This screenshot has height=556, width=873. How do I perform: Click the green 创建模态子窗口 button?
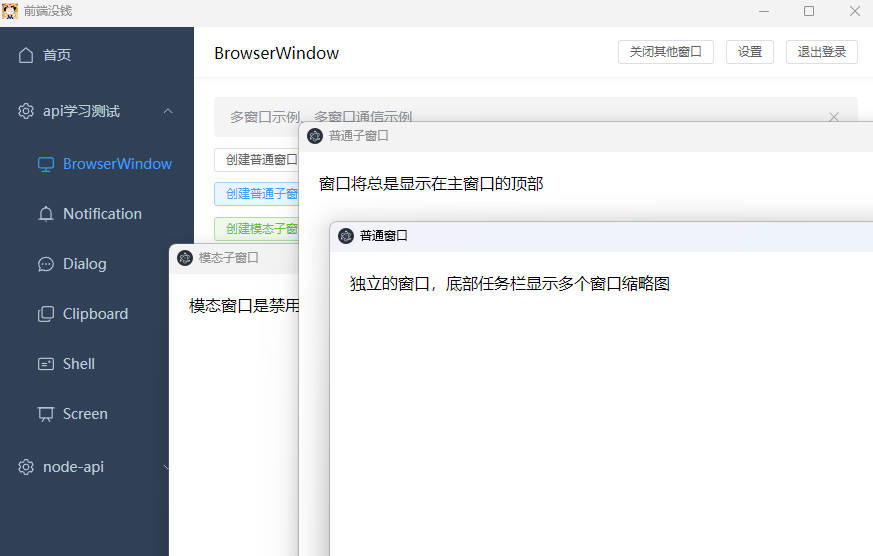pos(257,229)
